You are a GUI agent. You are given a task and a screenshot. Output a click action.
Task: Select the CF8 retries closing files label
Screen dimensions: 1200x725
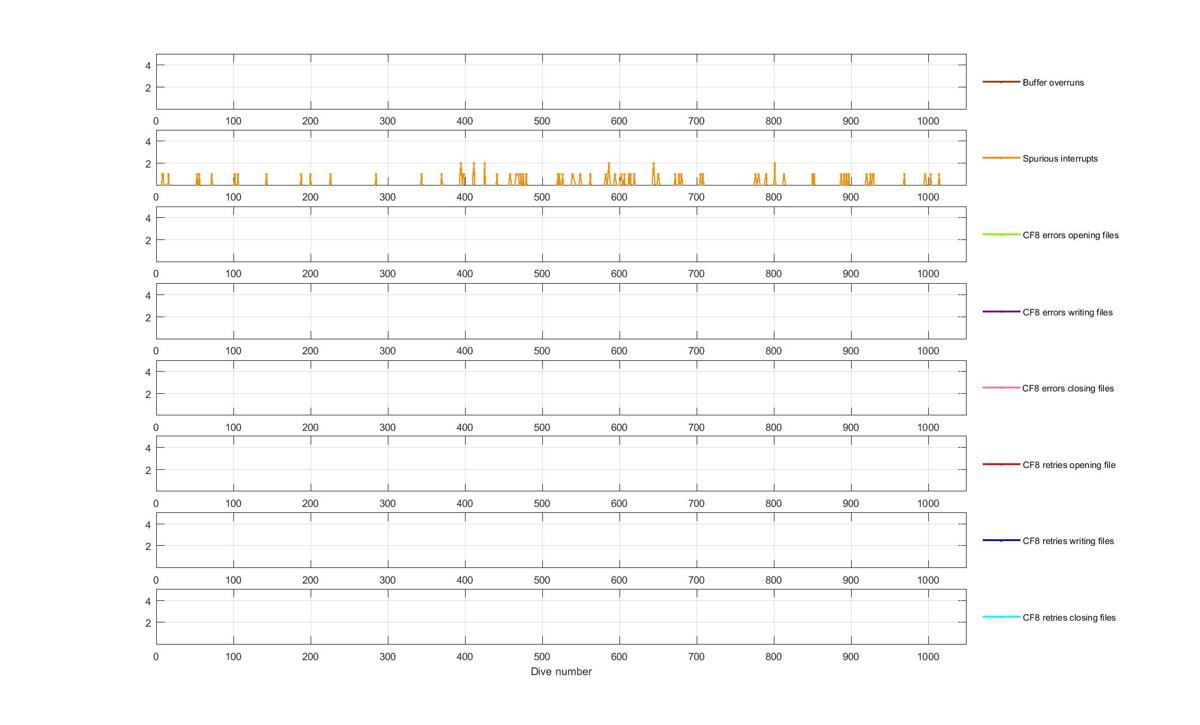[x=1069, y=617]
